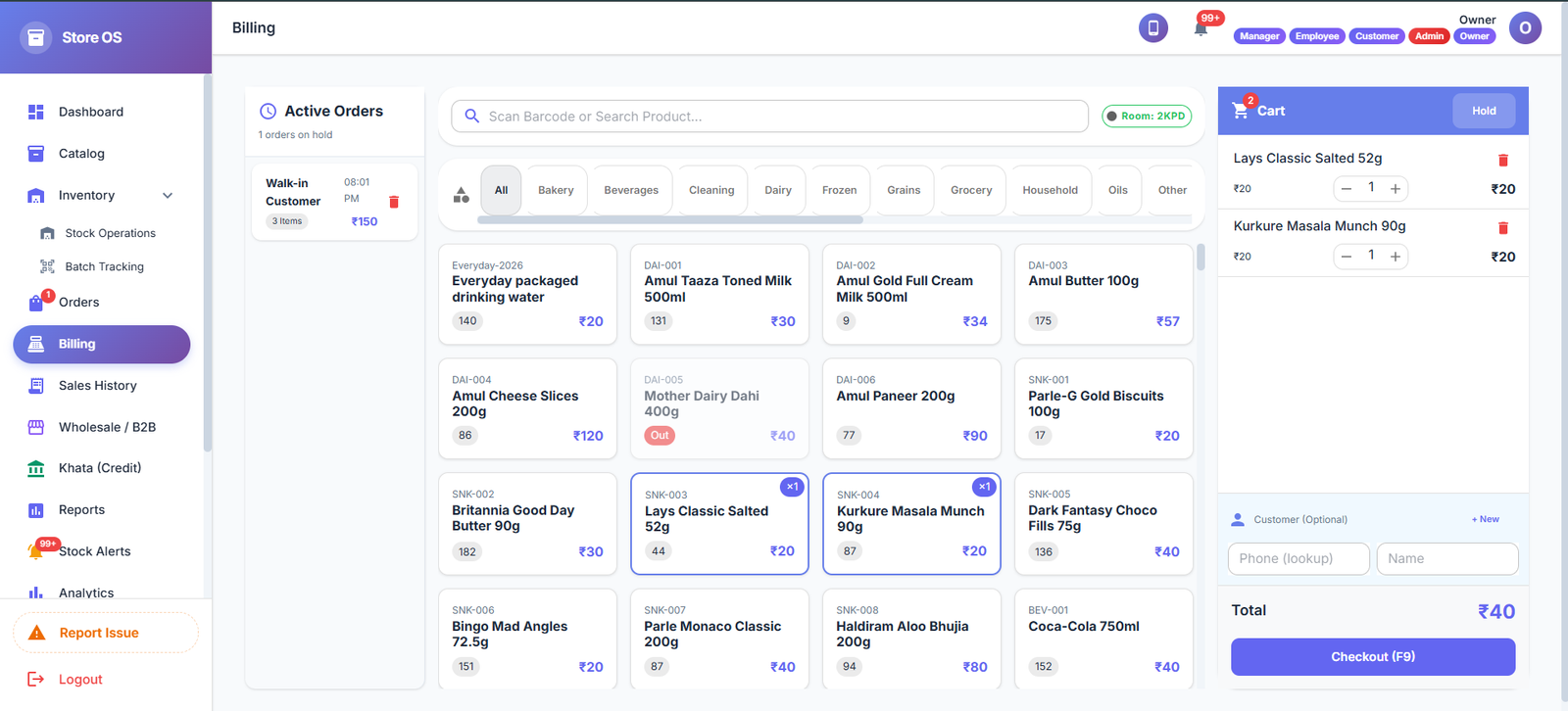Click the category shapes icon

461,195
